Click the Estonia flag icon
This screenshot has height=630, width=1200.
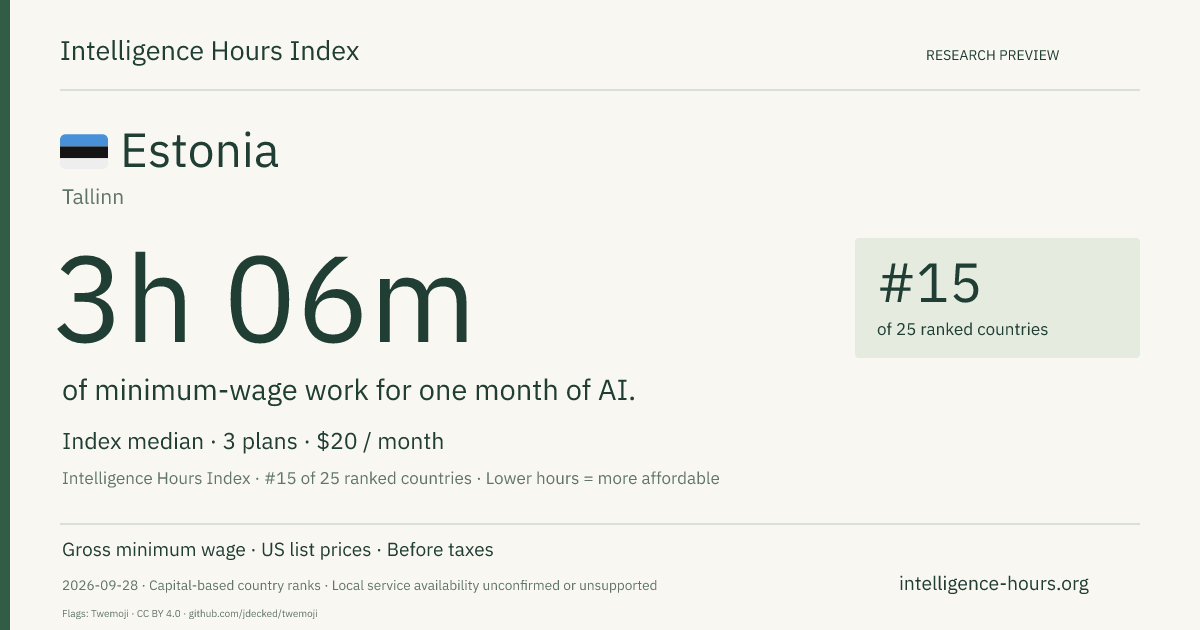click(x=84, y=151)
